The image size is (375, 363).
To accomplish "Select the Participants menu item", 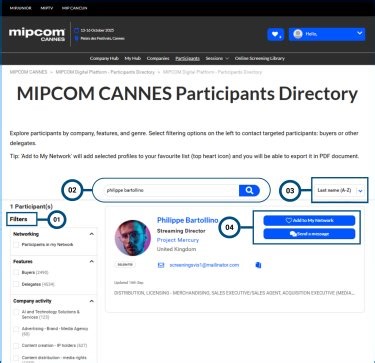I will pyautogui.click(x=187, y=58).
